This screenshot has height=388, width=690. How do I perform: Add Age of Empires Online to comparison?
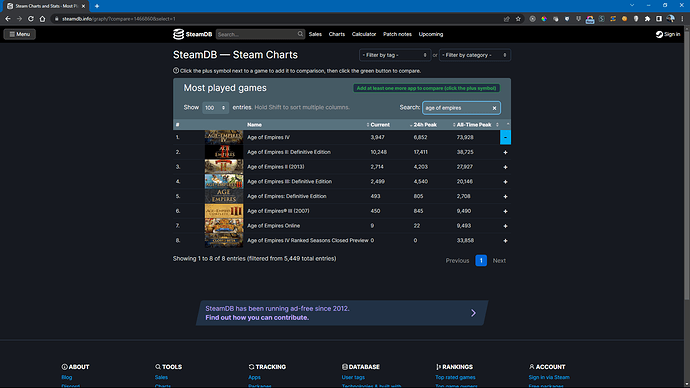tap(505, 226)
